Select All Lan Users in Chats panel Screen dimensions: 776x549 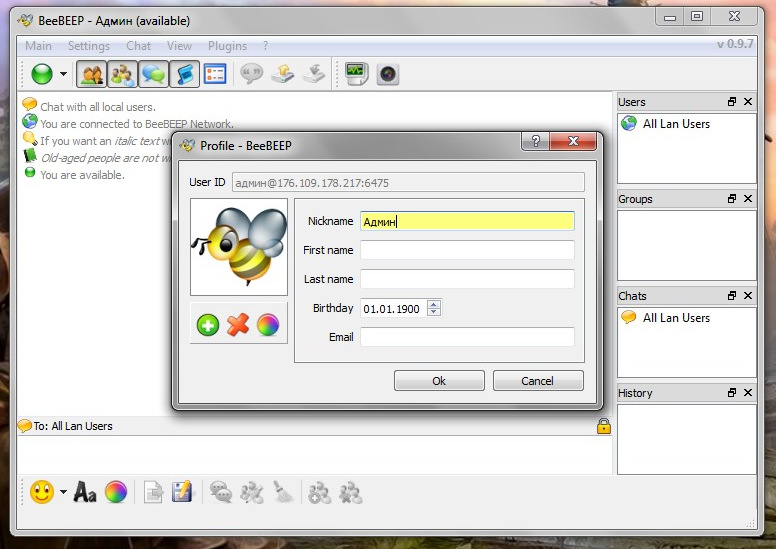676,318
